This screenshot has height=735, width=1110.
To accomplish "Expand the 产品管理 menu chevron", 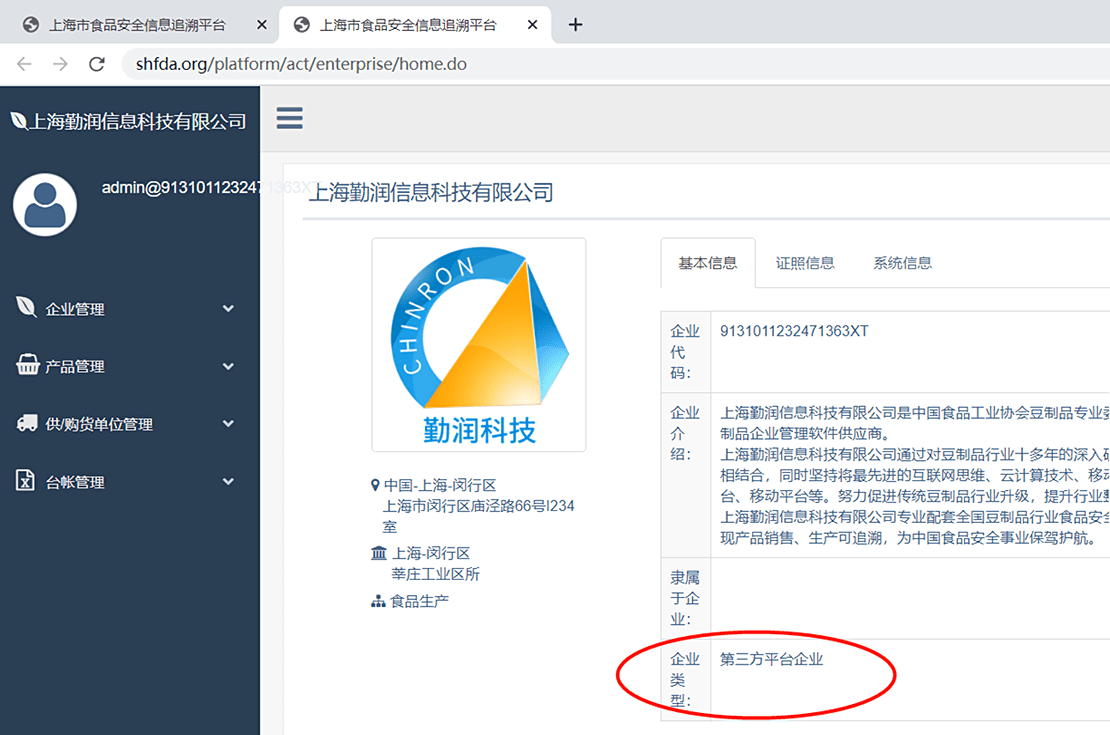I will (x=228, y=366).
